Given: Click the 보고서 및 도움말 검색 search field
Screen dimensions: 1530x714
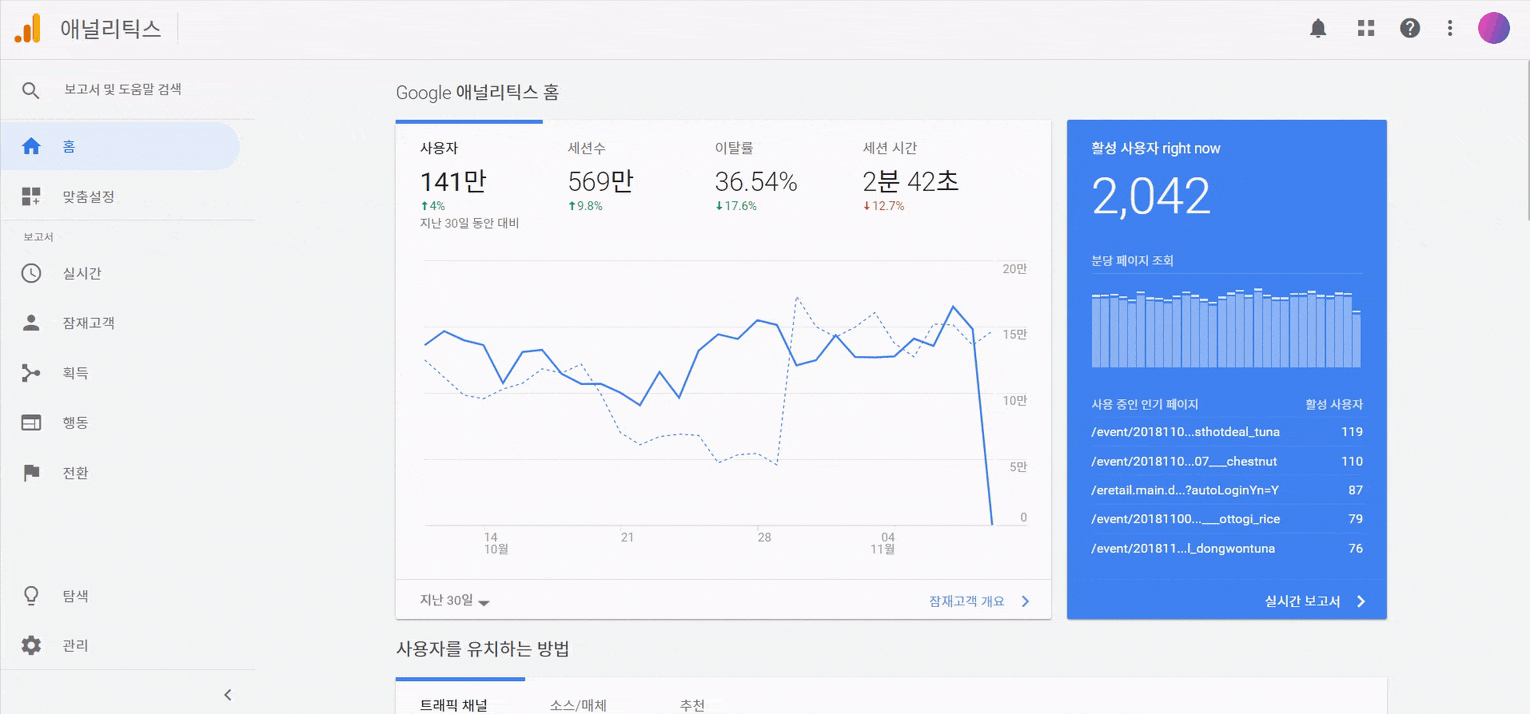Looking at the screenshot, I should point(123,89).
